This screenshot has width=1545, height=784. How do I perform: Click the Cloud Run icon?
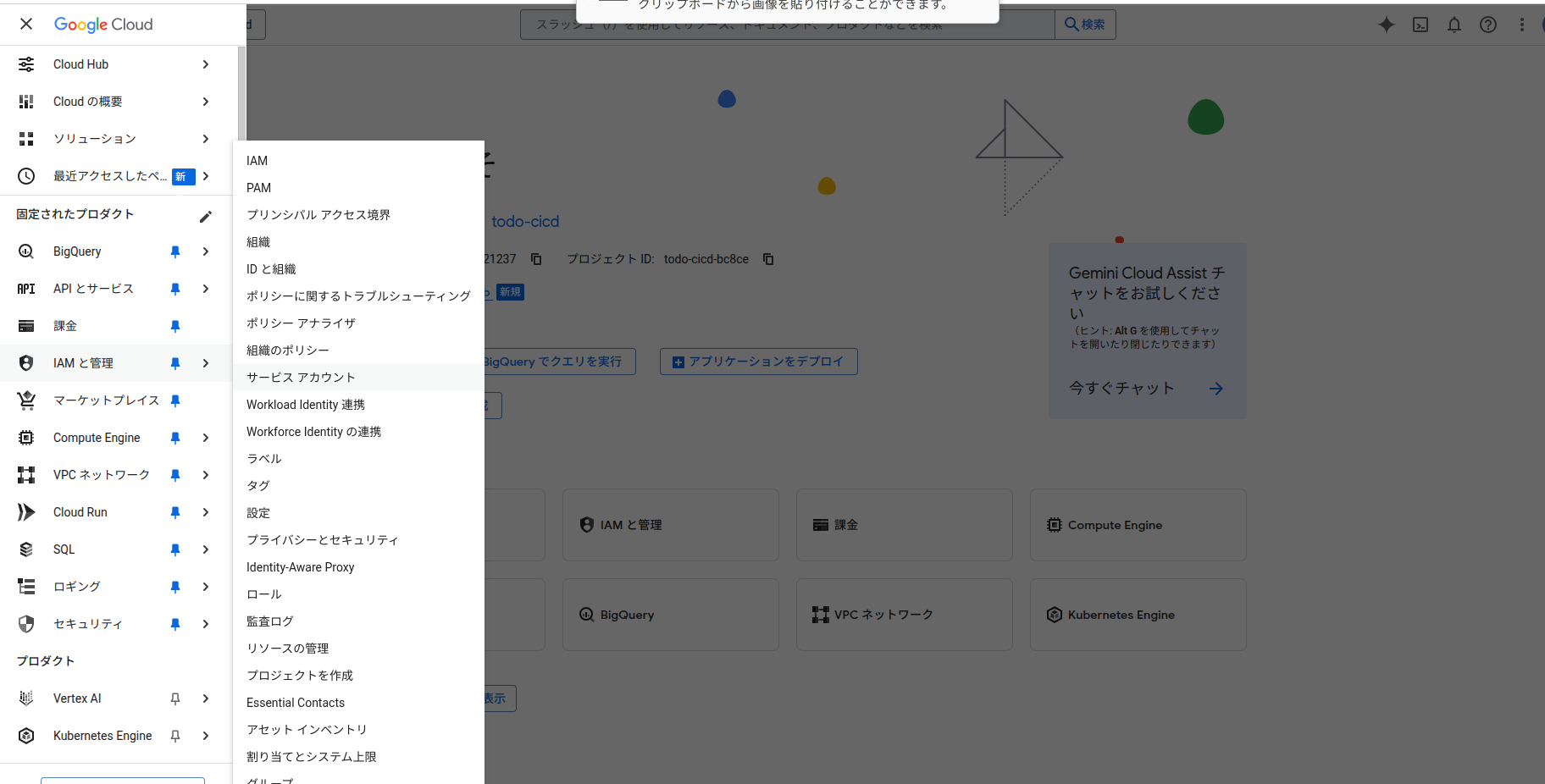click(x=26, y=512)
